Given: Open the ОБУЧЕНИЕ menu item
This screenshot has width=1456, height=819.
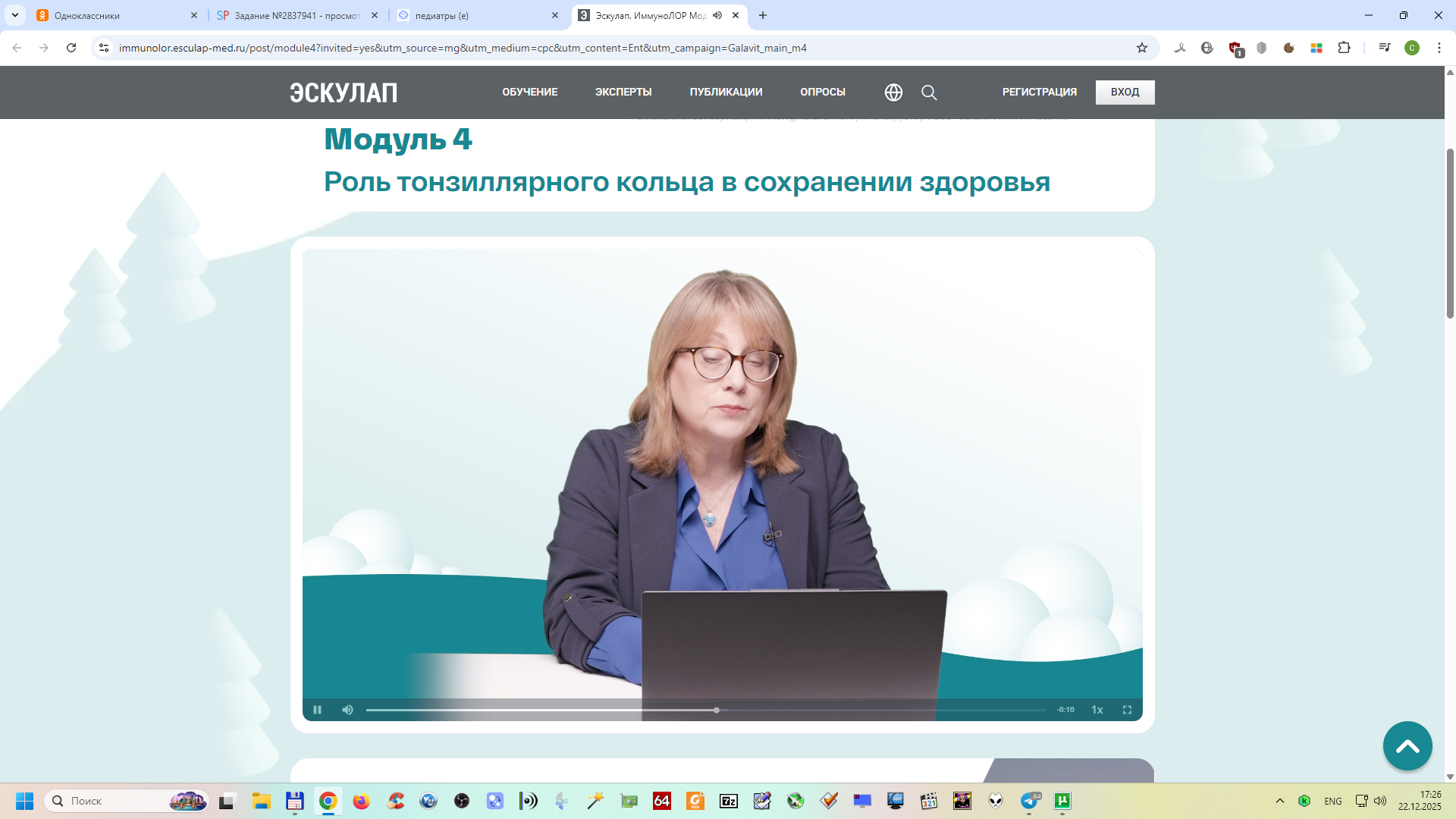Looking at the screenshot, I should tap(529, 92).
